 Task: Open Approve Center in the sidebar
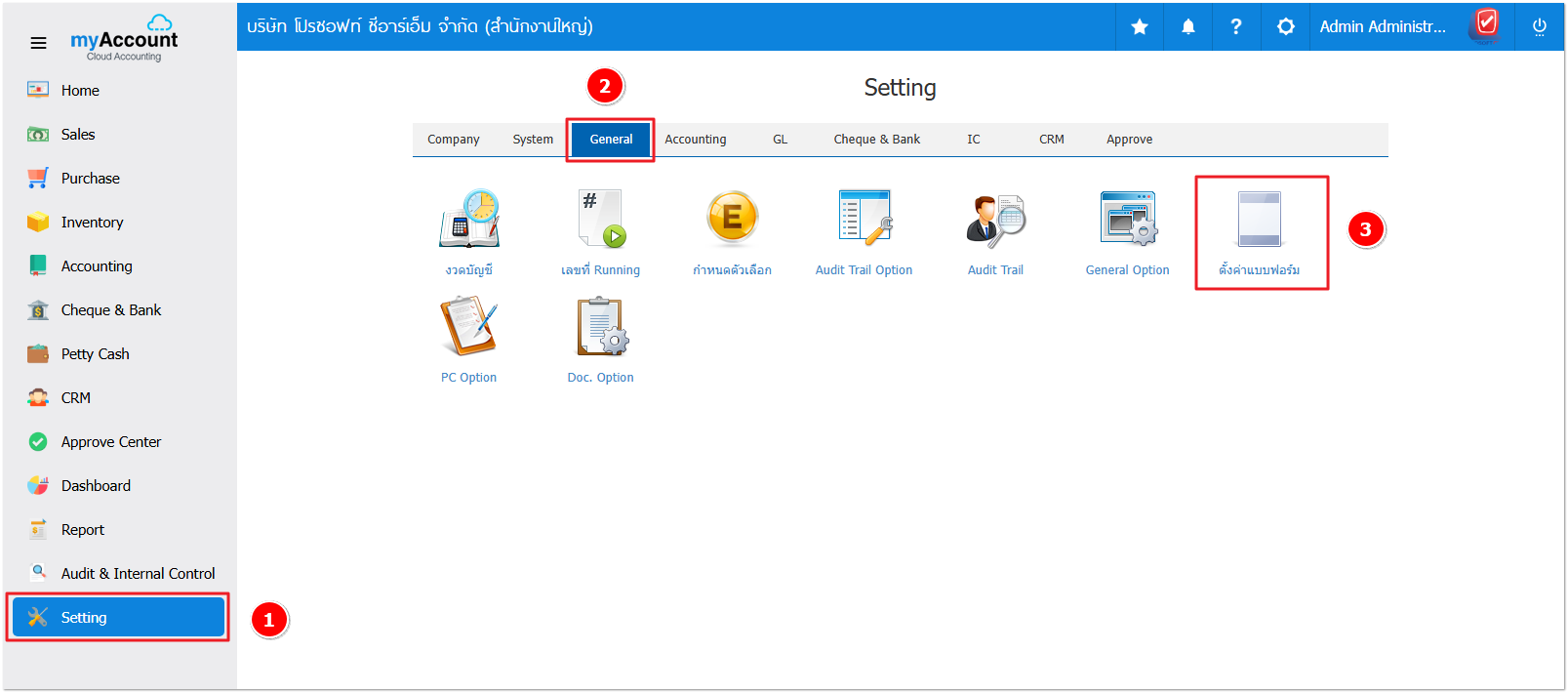pos(110,442)
